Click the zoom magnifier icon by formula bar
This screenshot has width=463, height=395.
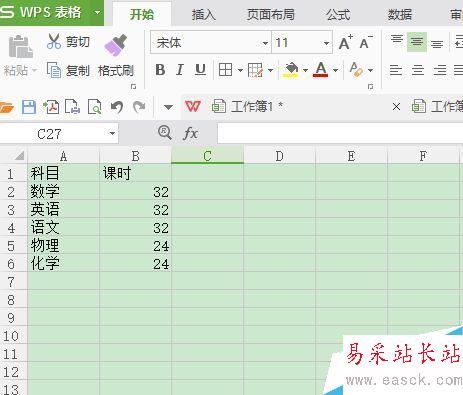click(x=165, y=133)
